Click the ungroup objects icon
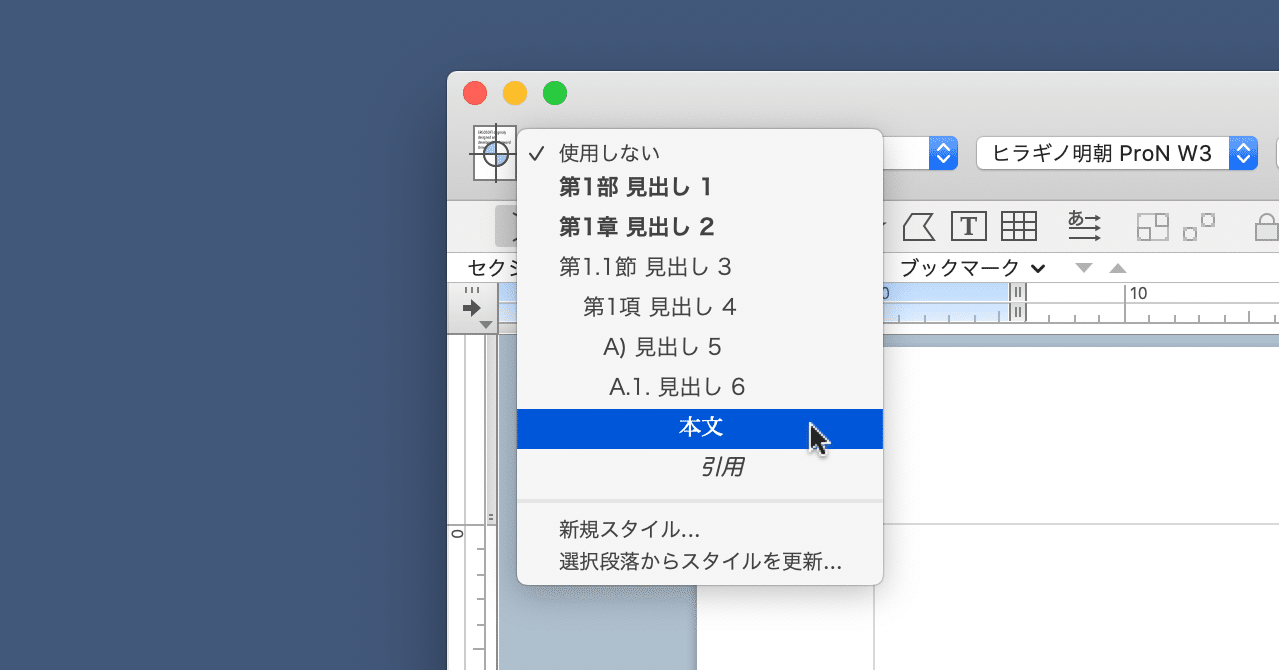The image size is (1279, 670). coord(1198,227)
